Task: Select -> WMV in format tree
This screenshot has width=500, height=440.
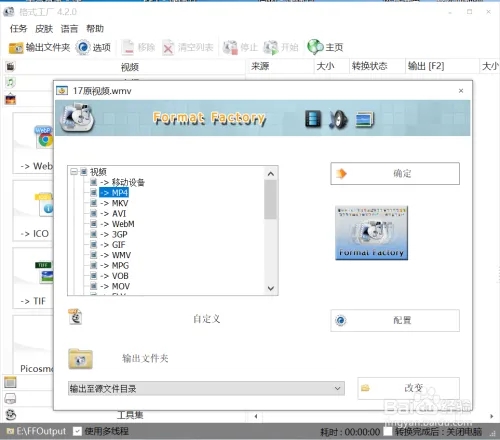Action: [115, 255]
